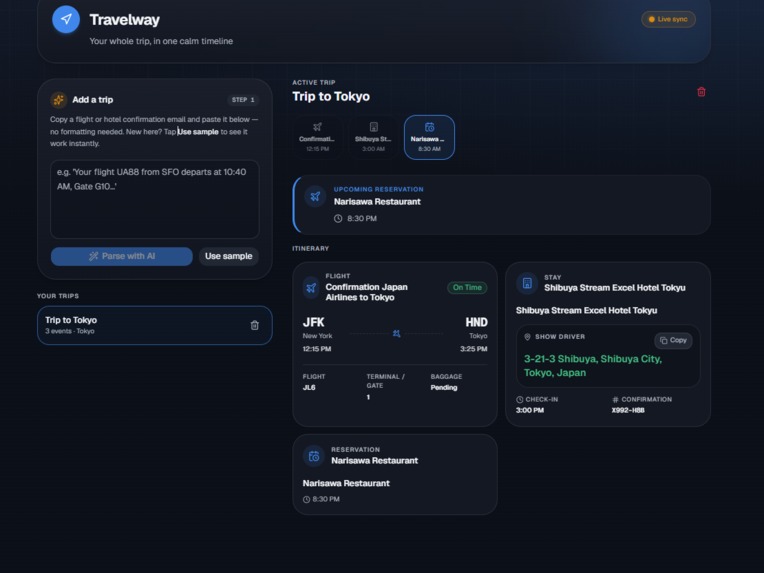Click the JFK departure airport code
The image size is (764, 573).
click(x=313, y=323)
